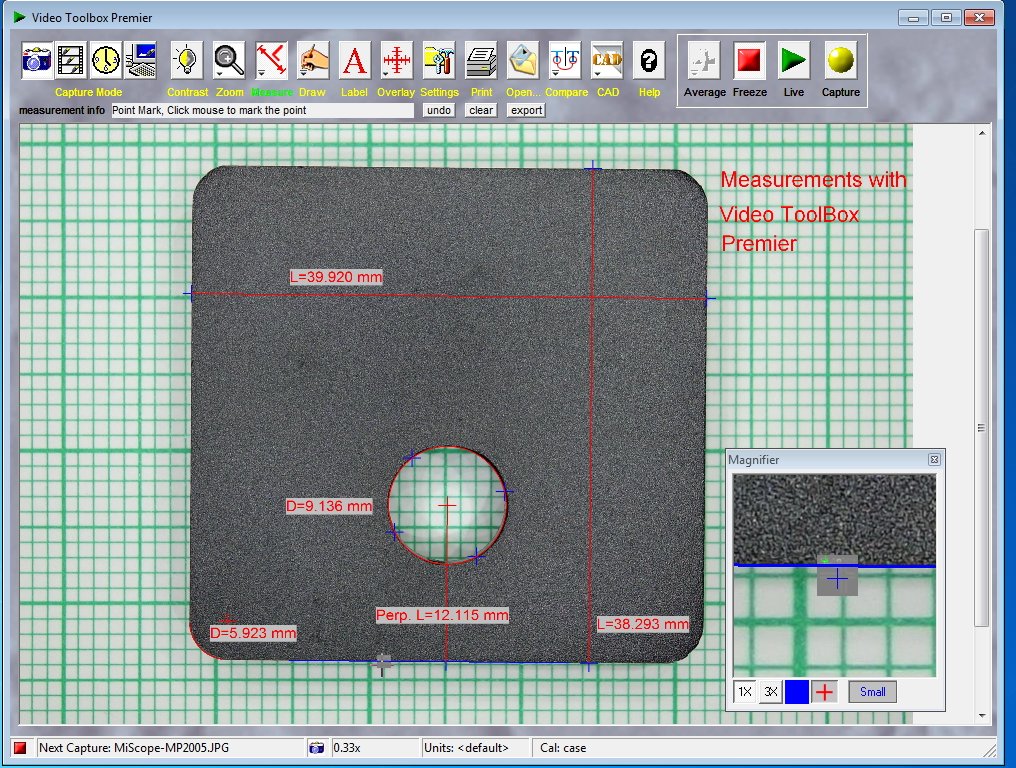Open the CAD tool

607,61
